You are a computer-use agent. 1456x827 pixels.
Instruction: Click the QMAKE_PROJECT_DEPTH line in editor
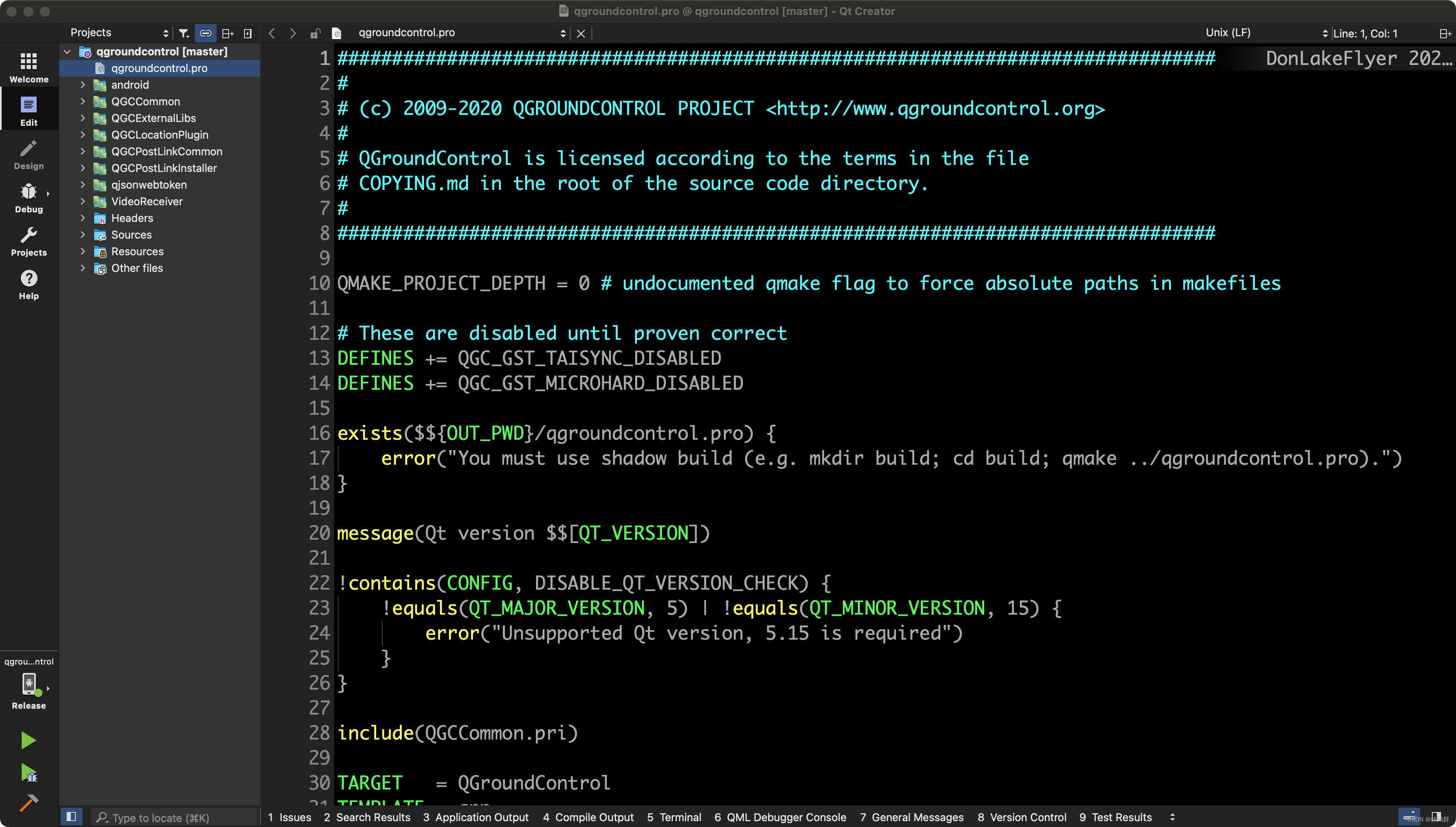pyautogui.click(x=809, y=283)
